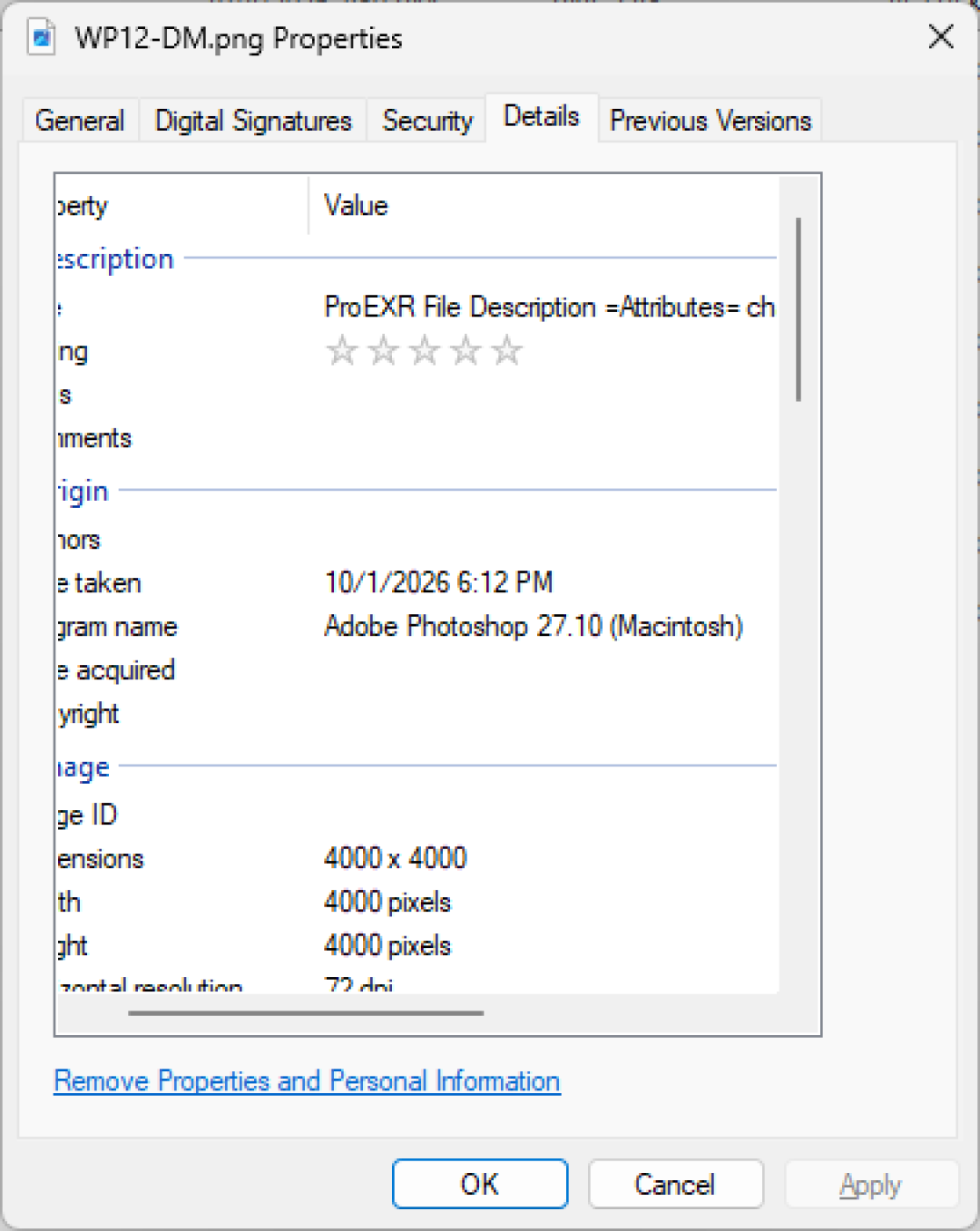The image size is (980, 1231).
Task: Click the 'ng' rating property label
Action: click(73, 352)
